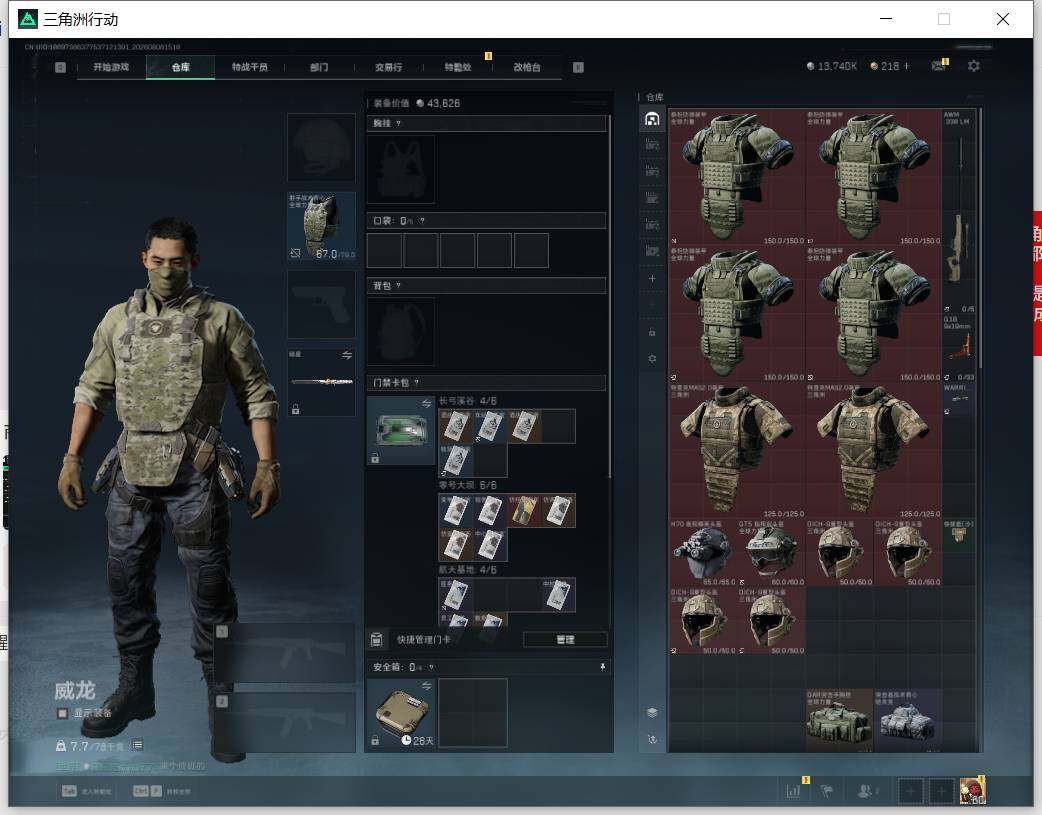The width and height of the screenshot is (1042, 815).
Task: Open the weight details list icon beside 7.7
Action: [137, 745]
